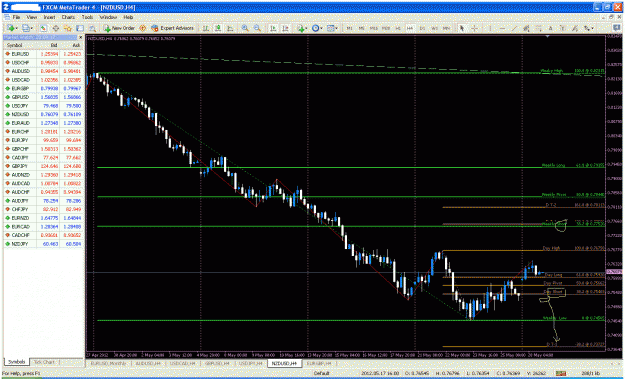Screen dimensions: 625x379
Task: Open the Strategy Tester icon
Action: tap(92, 28)
